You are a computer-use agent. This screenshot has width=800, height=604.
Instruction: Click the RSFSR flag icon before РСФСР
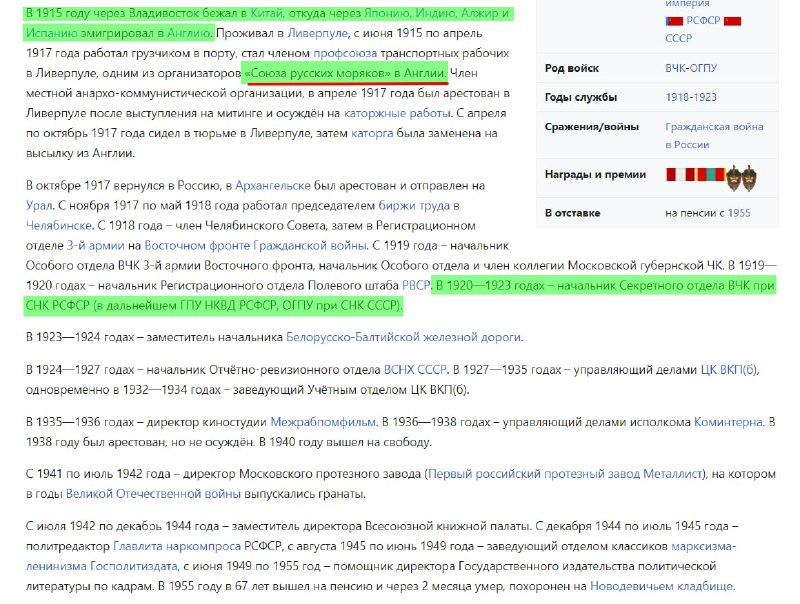point(674,21)
